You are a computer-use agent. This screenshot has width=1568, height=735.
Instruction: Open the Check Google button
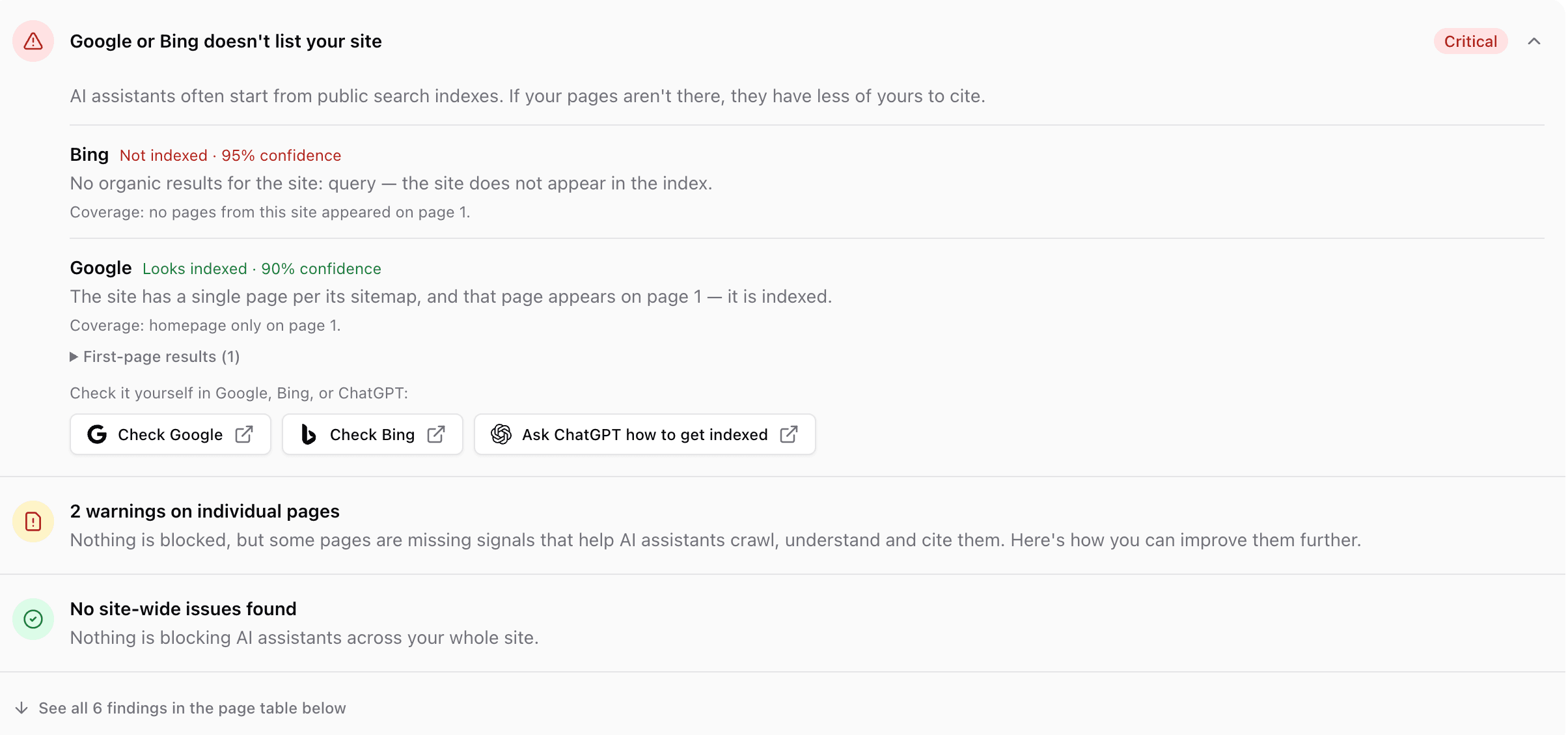(x=171, y=434)
